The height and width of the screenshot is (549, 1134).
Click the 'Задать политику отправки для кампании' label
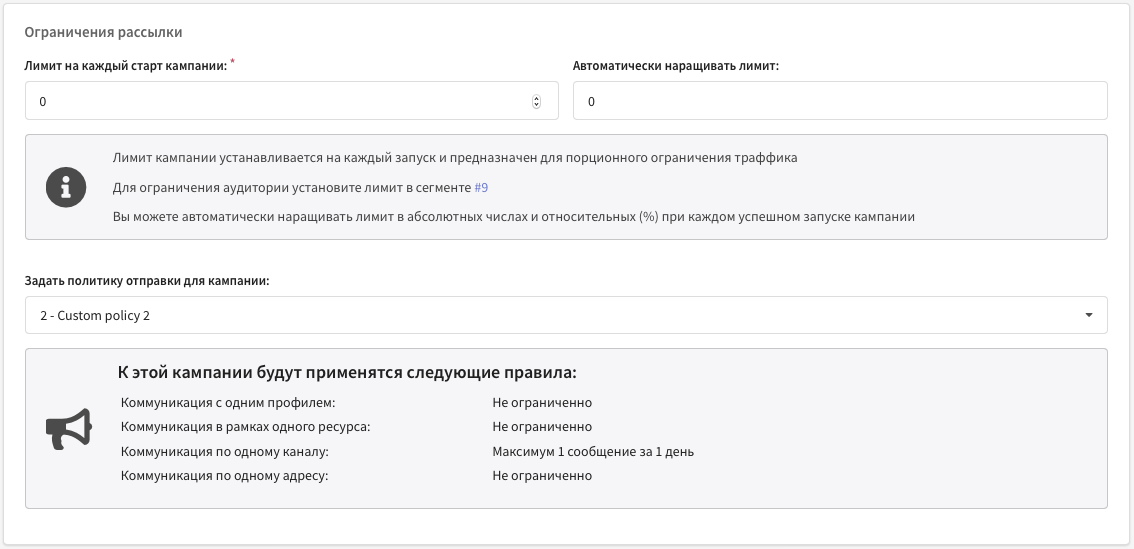147,281
